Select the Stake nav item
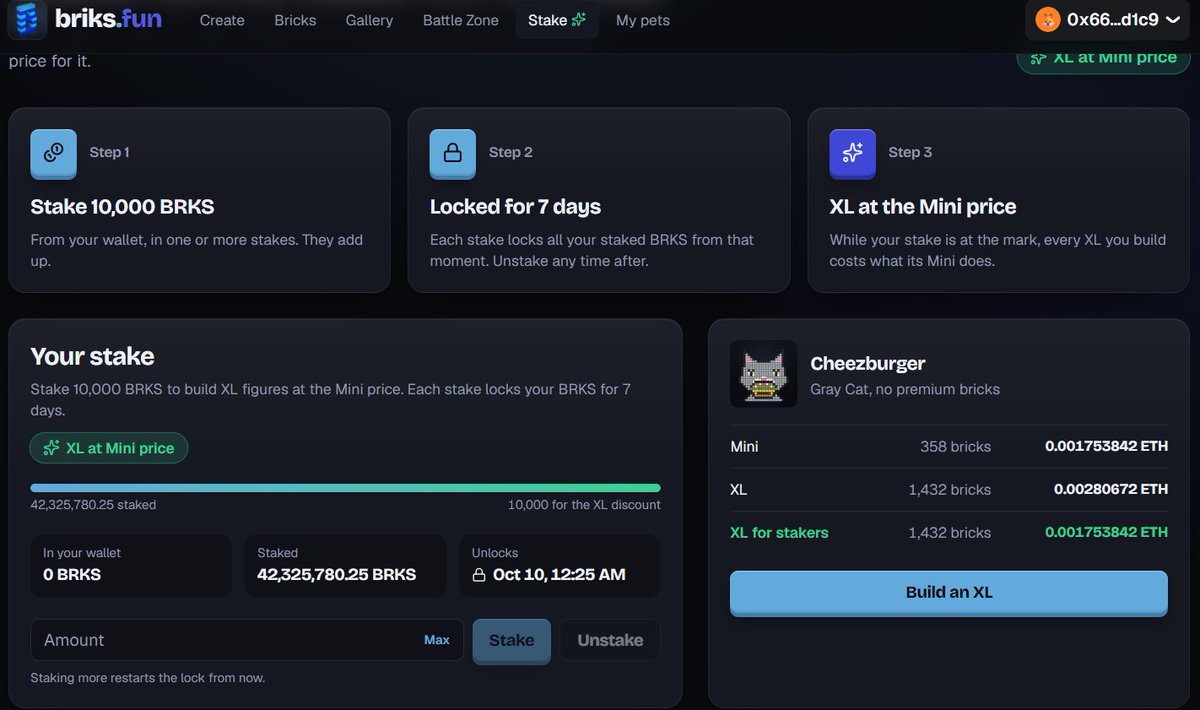 tap(557, 20)
